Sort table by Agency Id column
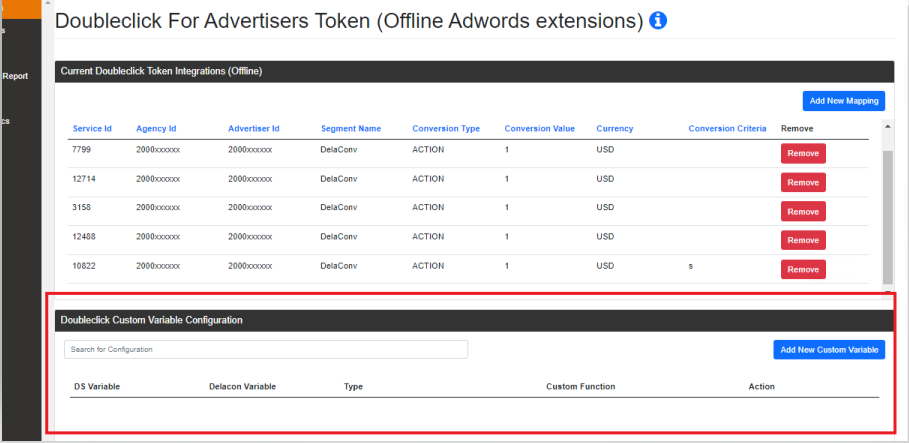The width and height of the screenshot is (909, 443). [x=156, y=129]
